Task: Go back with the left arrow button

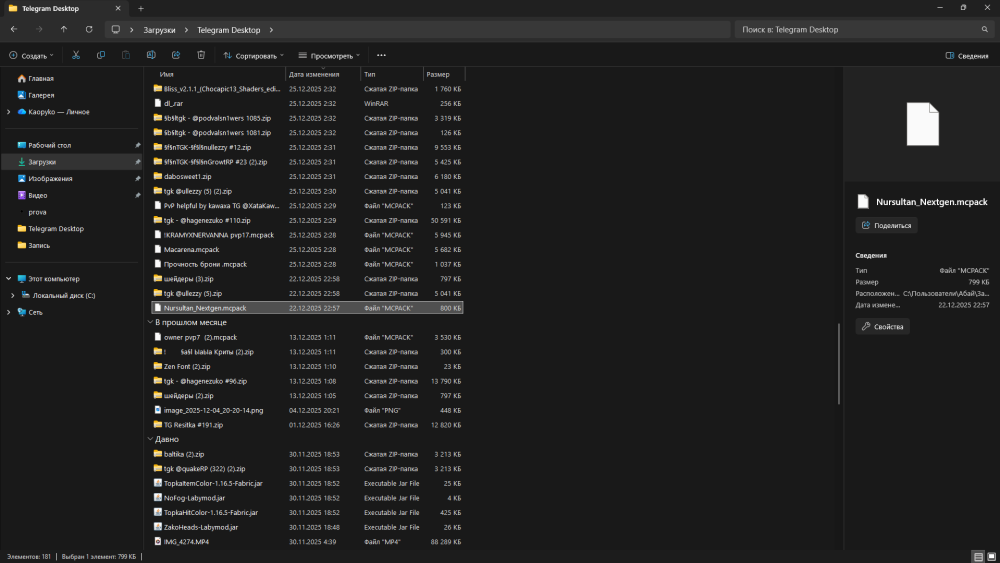Action: tap(14, 29)
